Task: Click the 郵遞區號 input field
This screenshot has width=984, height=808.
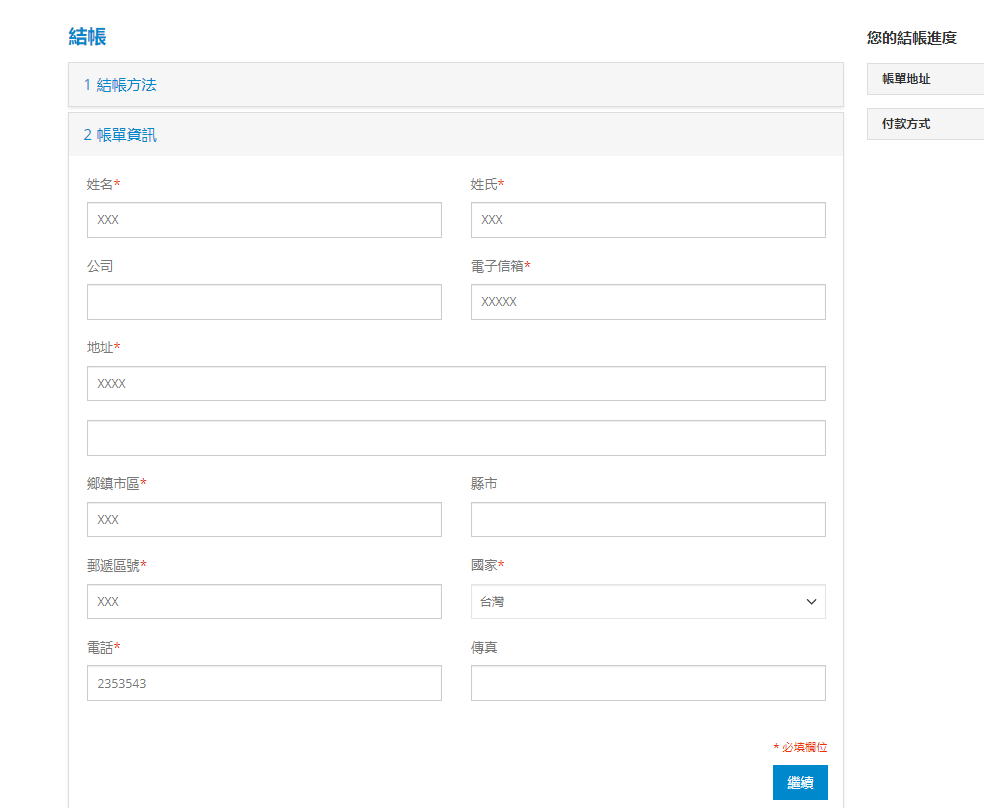Action: [264, 602]
